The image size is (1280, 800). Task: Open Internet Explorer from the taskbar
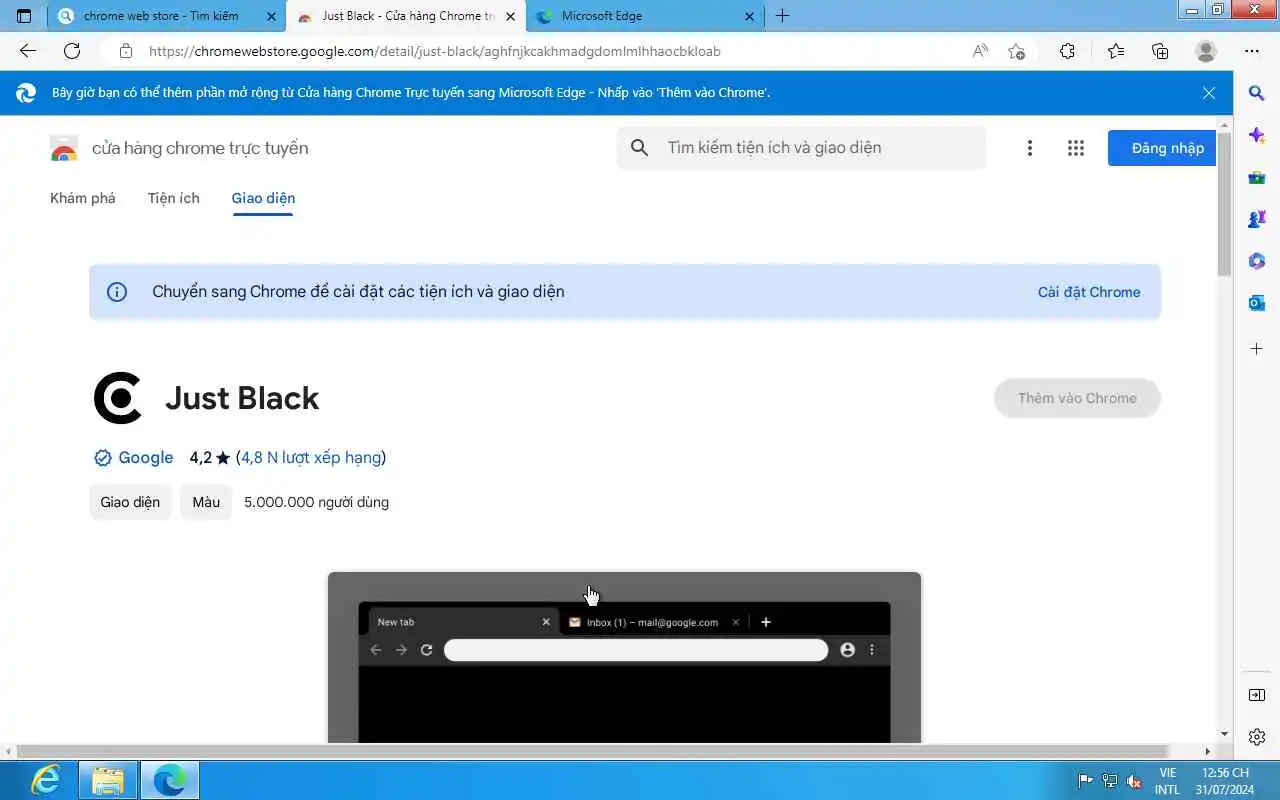pos(45,780)
